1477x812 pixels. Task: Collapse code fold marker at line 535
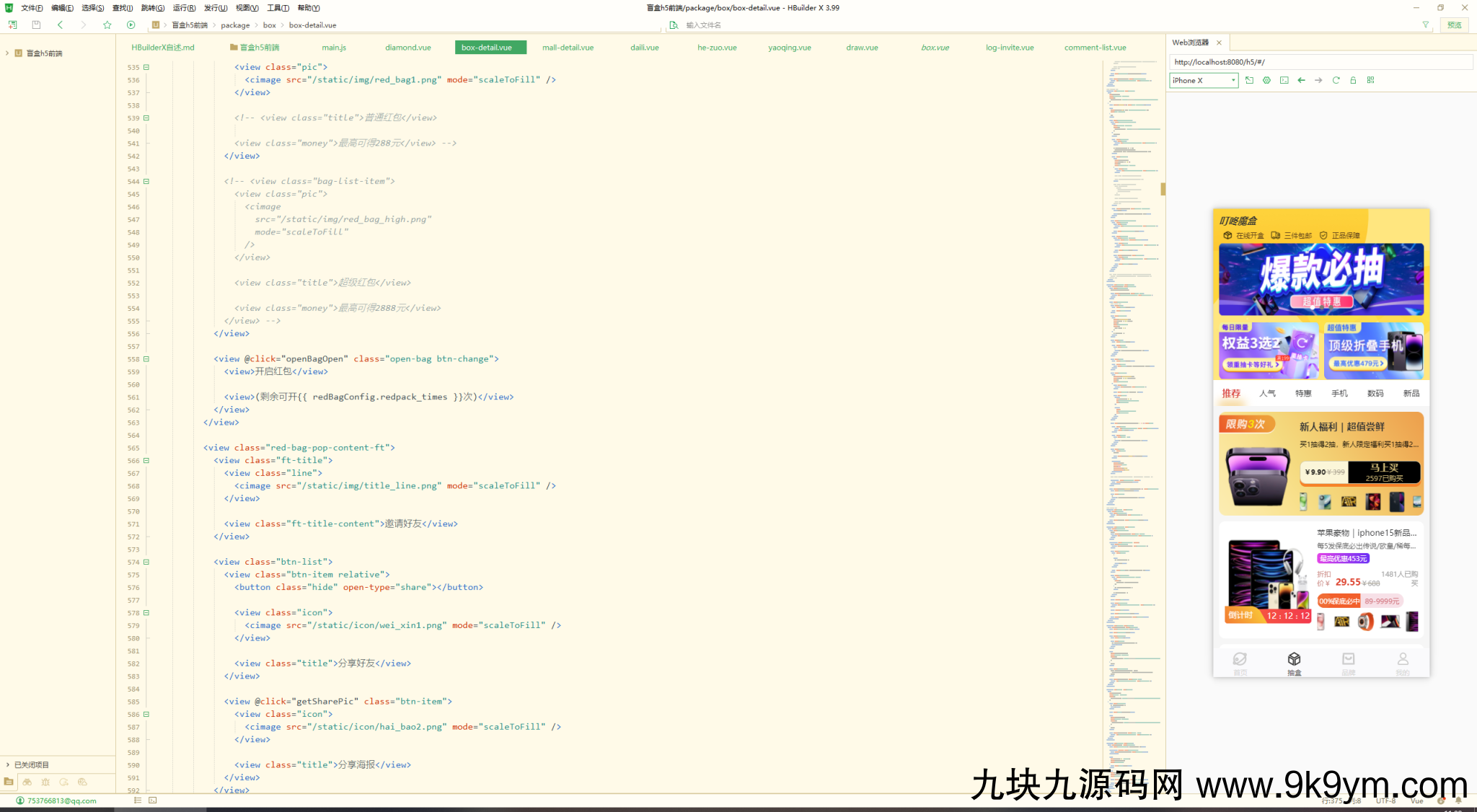(x=146, y=67)
